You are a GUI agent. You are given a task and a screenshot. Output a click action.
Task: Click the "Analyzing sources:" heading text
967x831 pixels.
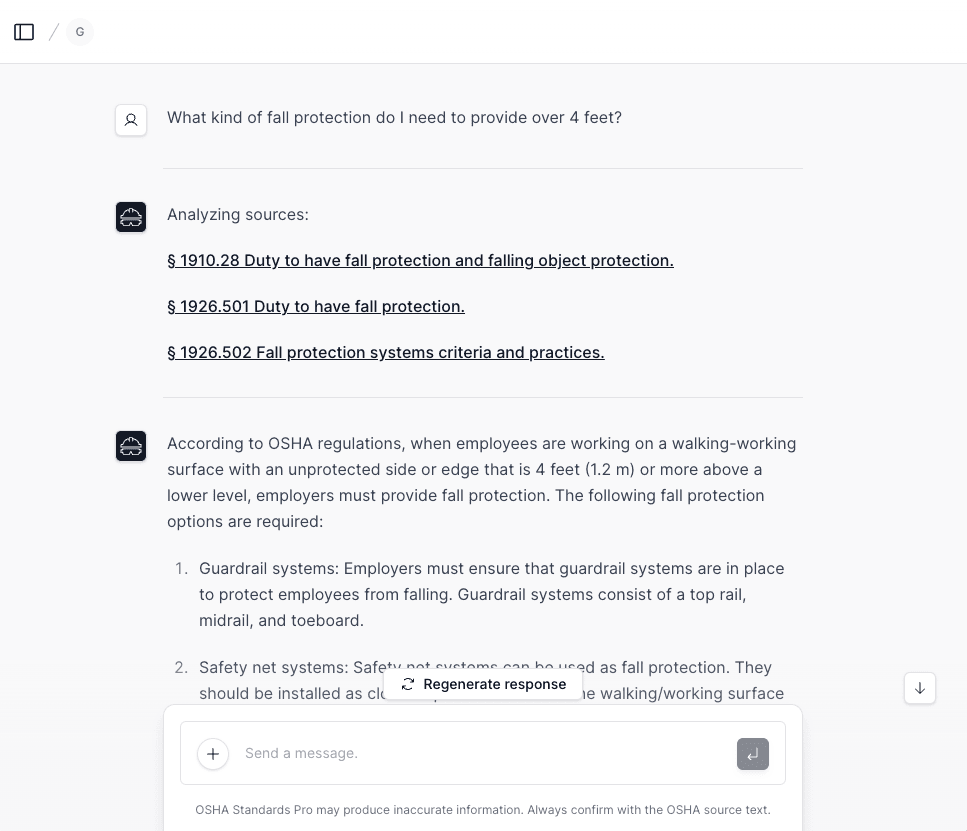238,215
